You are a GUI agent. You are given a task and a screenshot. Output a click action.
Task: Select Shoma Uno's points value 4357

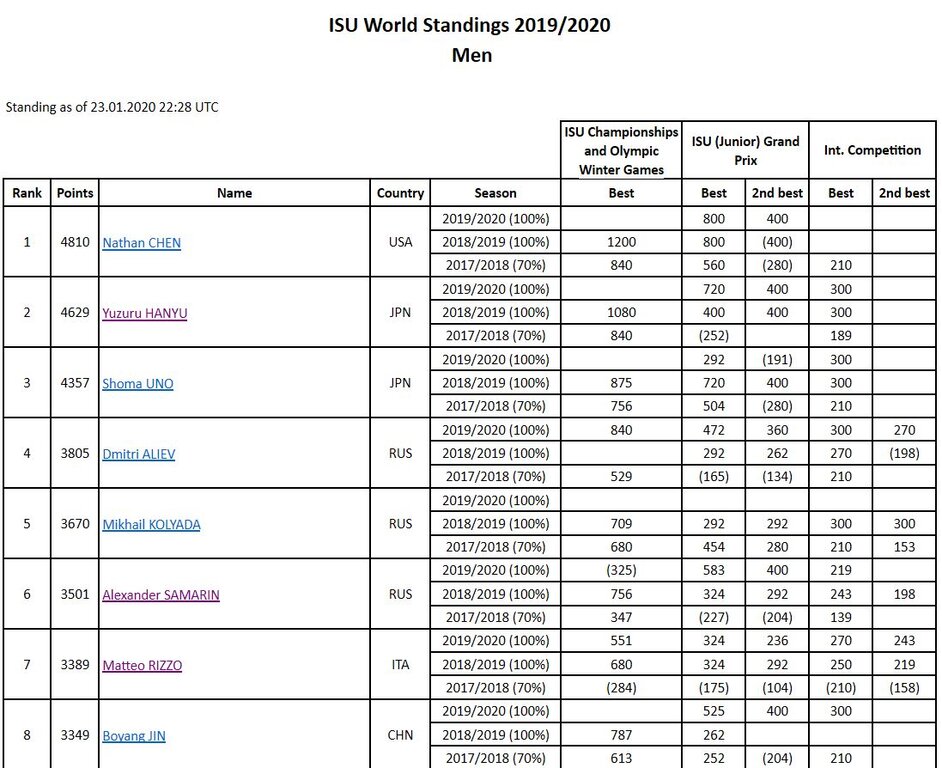point(75,383)
